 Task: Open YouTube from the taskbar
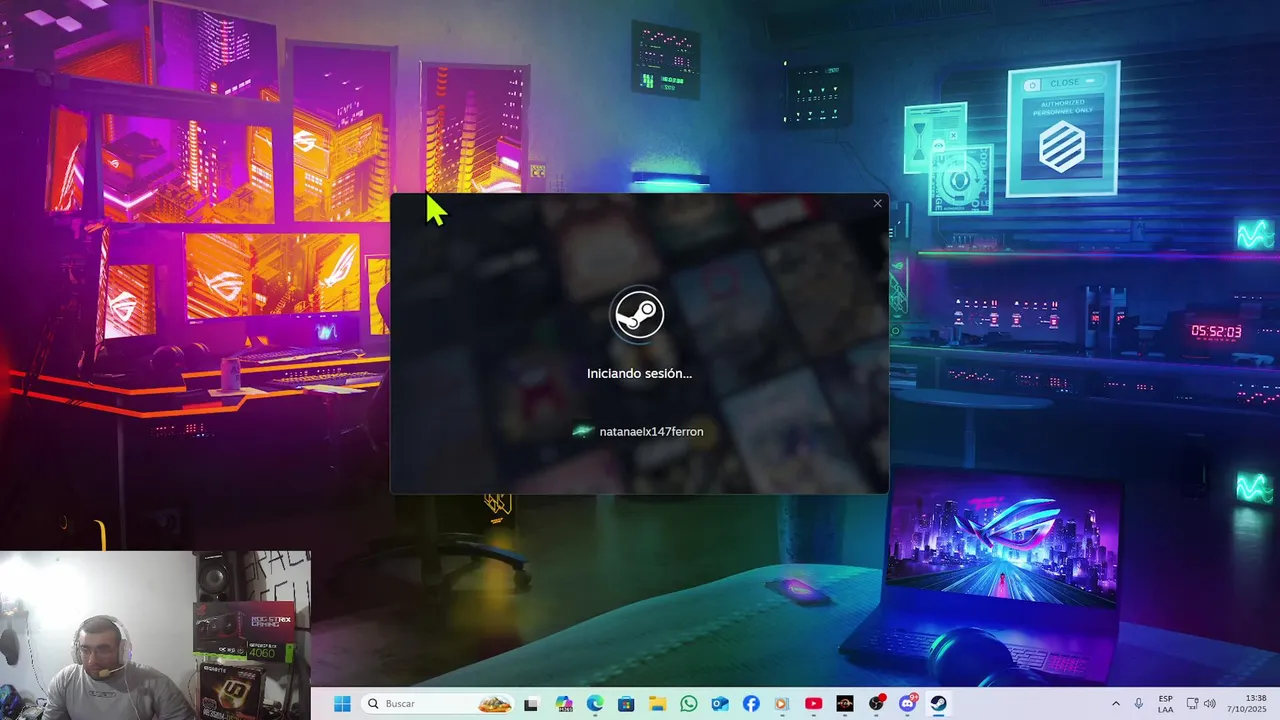click(x=814, y=704)
